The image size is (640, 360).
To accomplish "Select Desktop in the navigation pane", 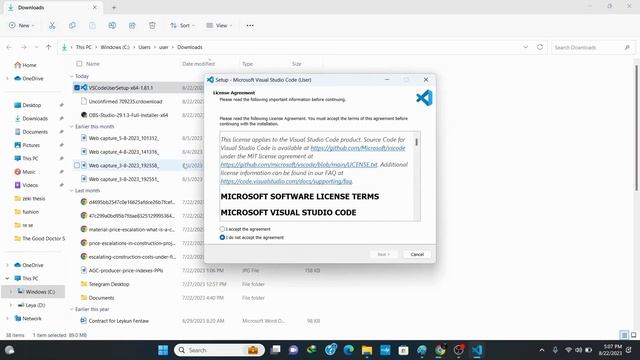I will point(31,105).
